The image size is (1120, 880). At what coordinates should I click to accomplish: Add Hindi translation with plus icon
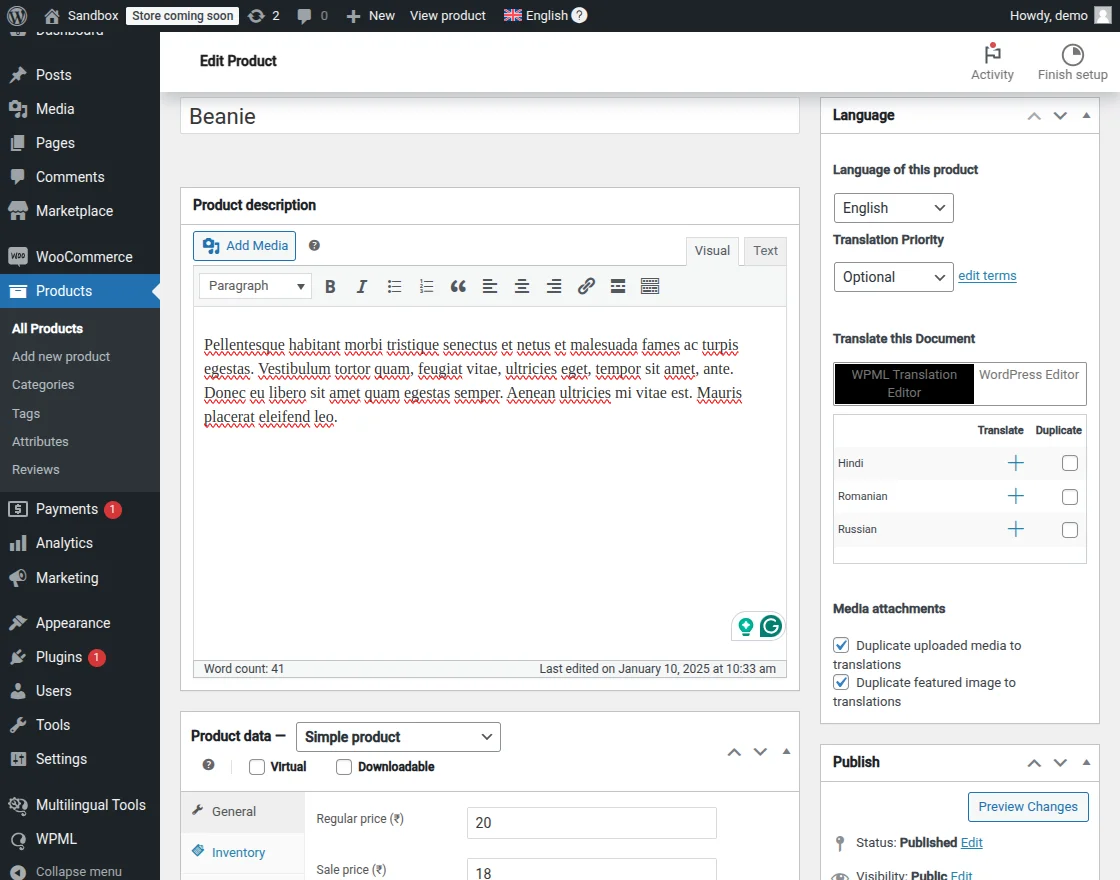[1015, 463]
